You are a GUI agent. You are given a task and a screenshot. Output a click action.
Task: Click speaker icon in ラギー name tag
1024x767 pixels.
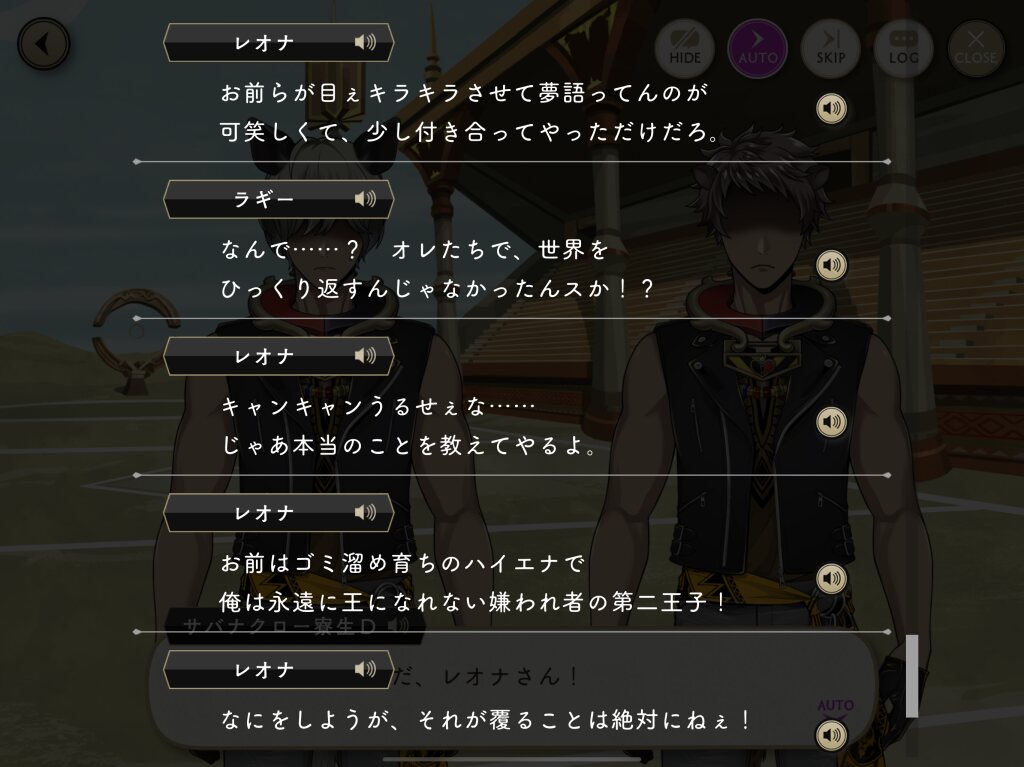(x=365, y=199)
